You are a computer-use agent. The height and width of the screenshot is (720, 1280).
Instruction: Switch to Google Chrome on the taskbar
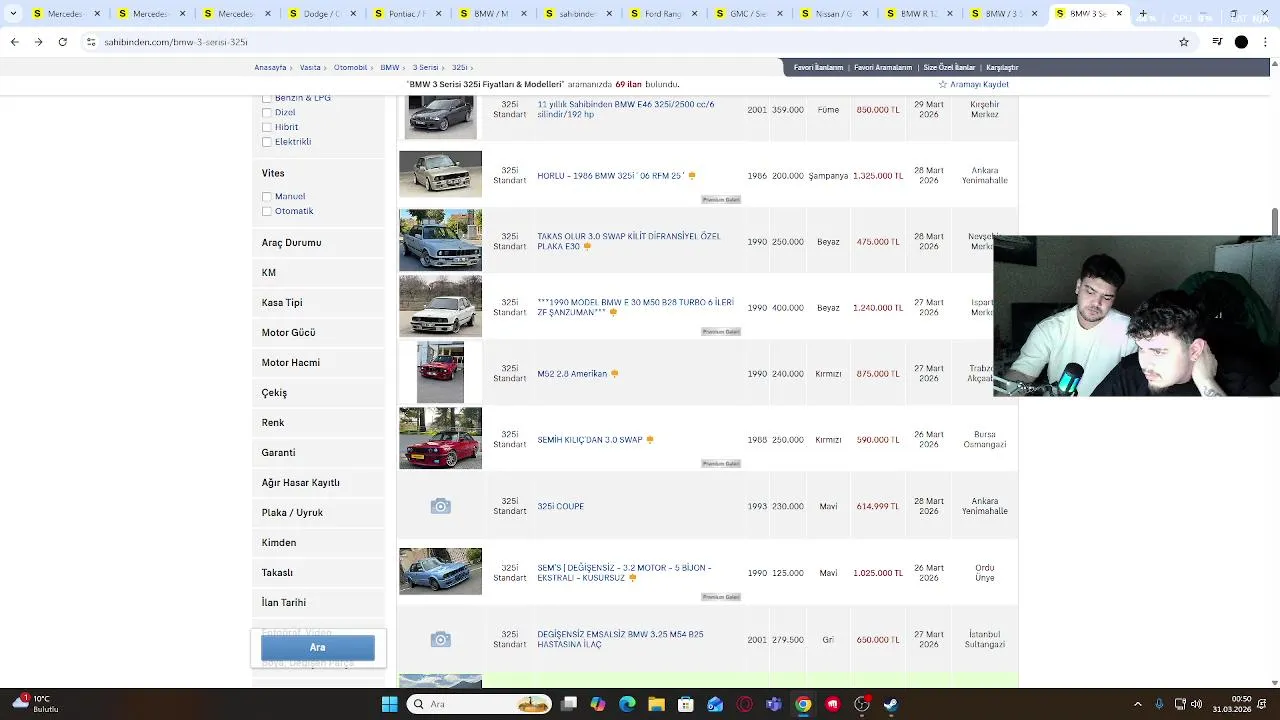[x=803, y=704]
